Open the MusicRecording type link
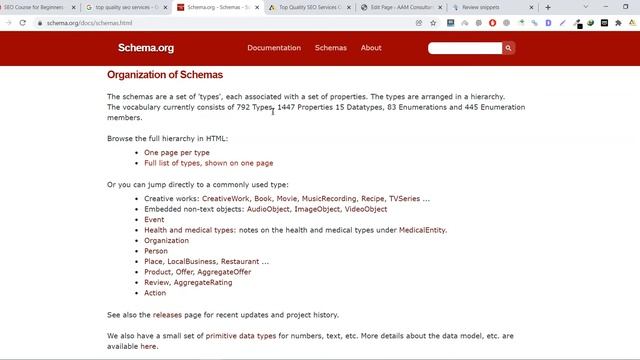 tap(329, 198)
